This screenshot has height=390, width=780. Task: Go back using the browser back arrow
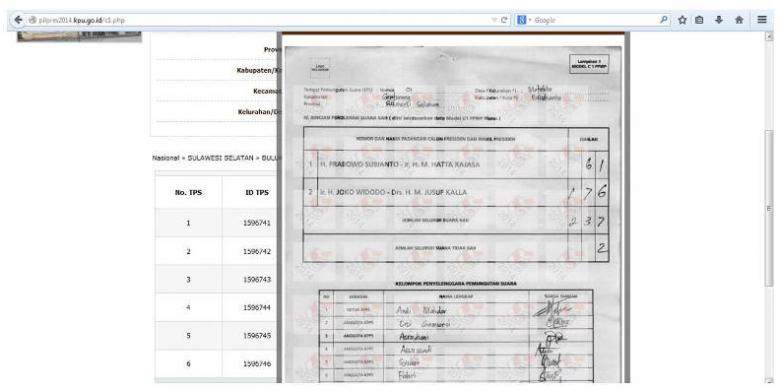pyautogui.click(x=18, y=20)
